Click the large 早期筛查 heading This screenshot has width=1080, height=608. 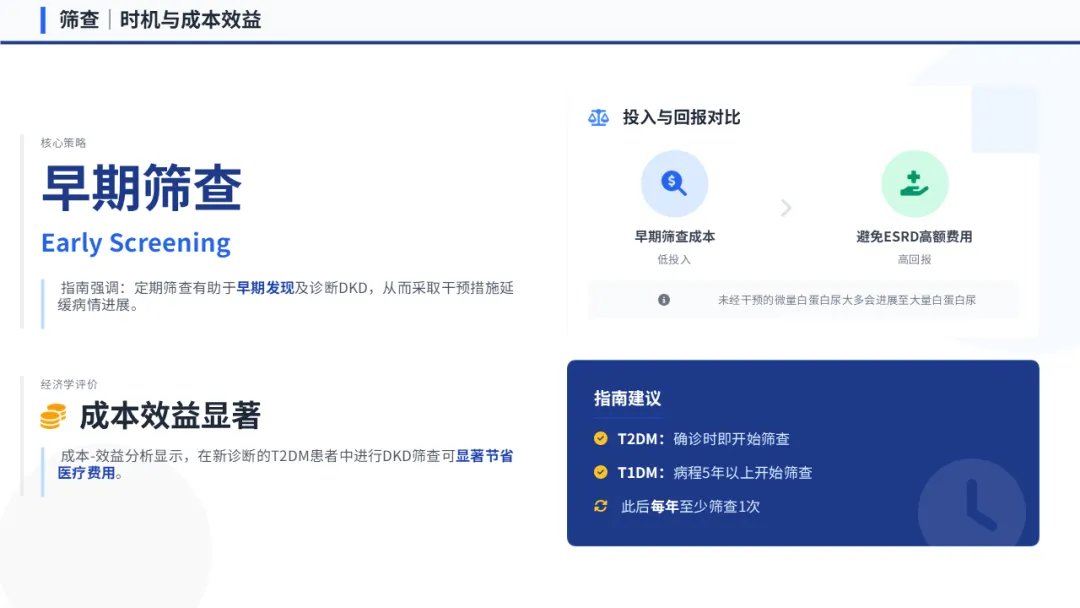pos(142,188)
